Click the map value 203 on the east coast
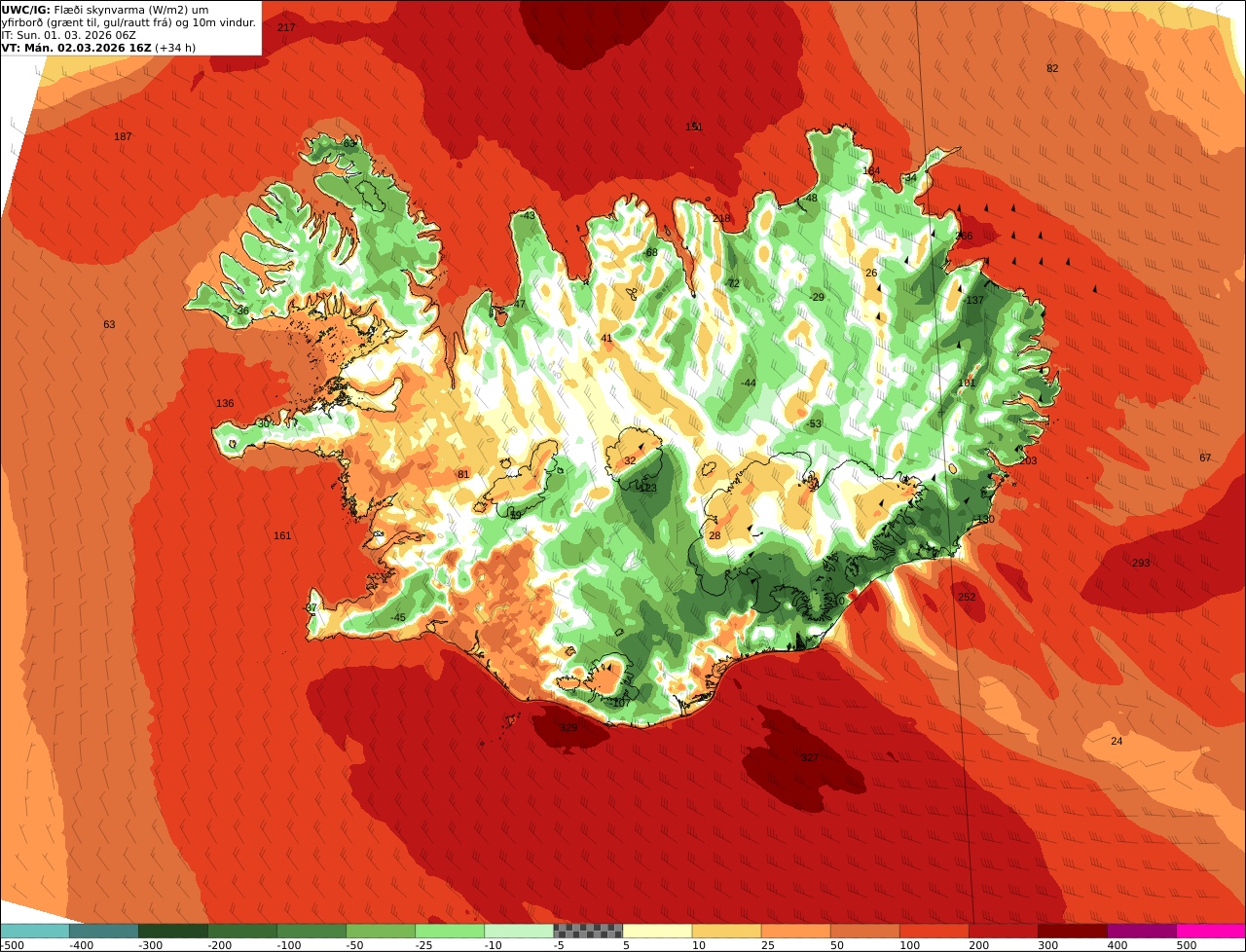The image size is (1246, 952). tap(1028, 460)
